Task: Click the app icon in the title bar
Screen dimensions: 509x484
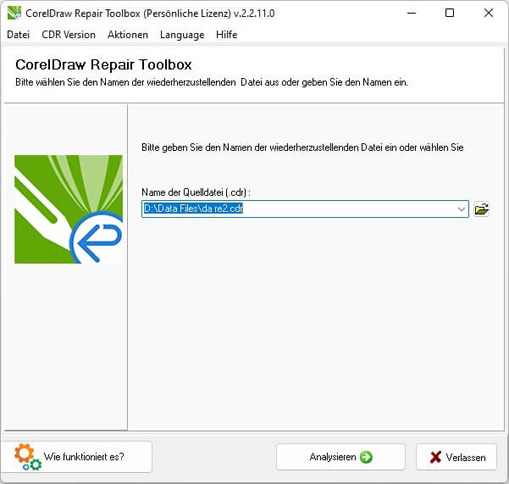Action: [14, 13]
